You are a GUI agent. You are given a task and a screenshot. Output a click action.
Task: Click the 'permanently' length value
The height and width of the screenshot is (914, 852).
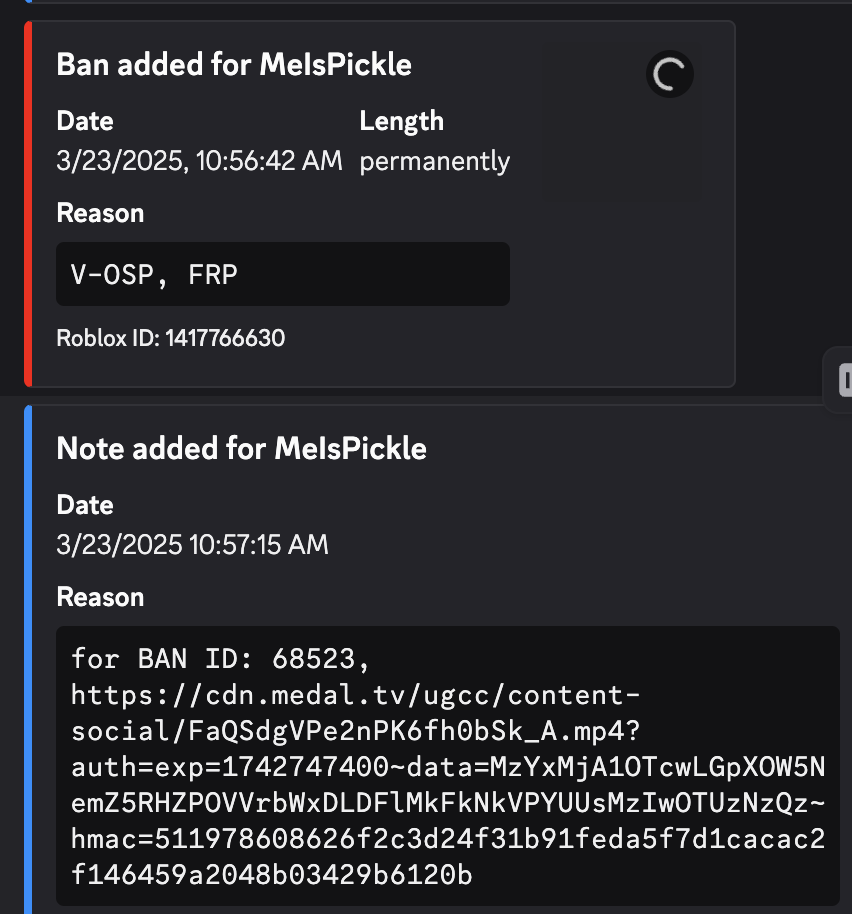[435, 161]
